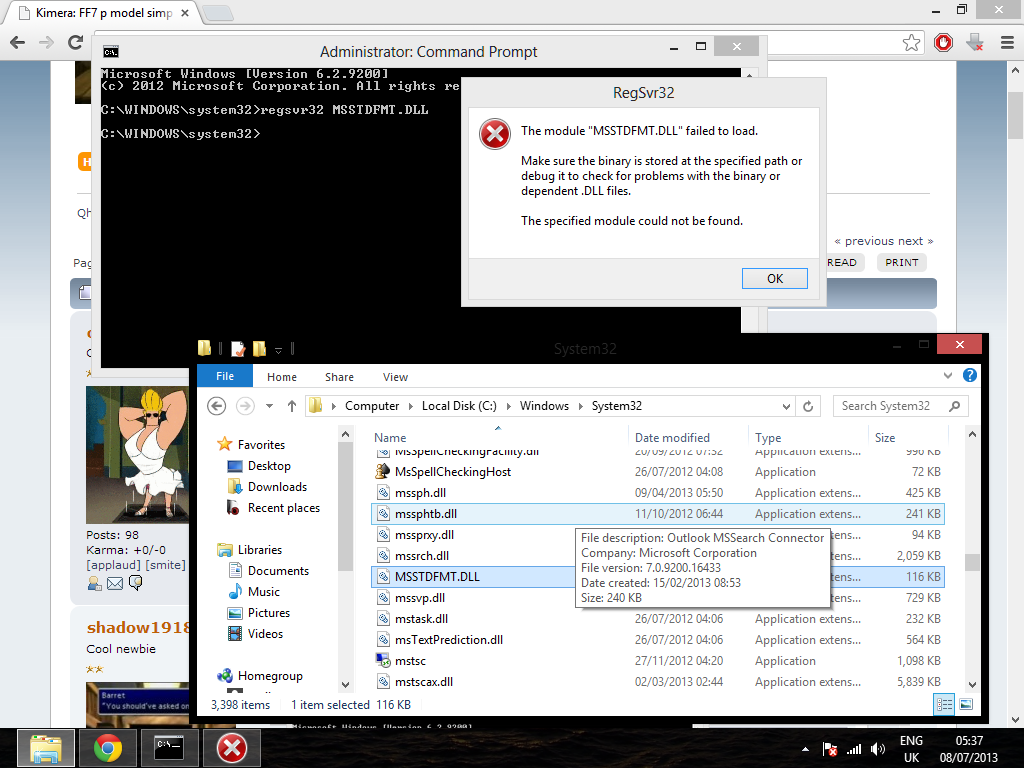1024x768 pixels.
Task: Sort by Date modified column
Action: pyautogui.click(x=672, y=438)
